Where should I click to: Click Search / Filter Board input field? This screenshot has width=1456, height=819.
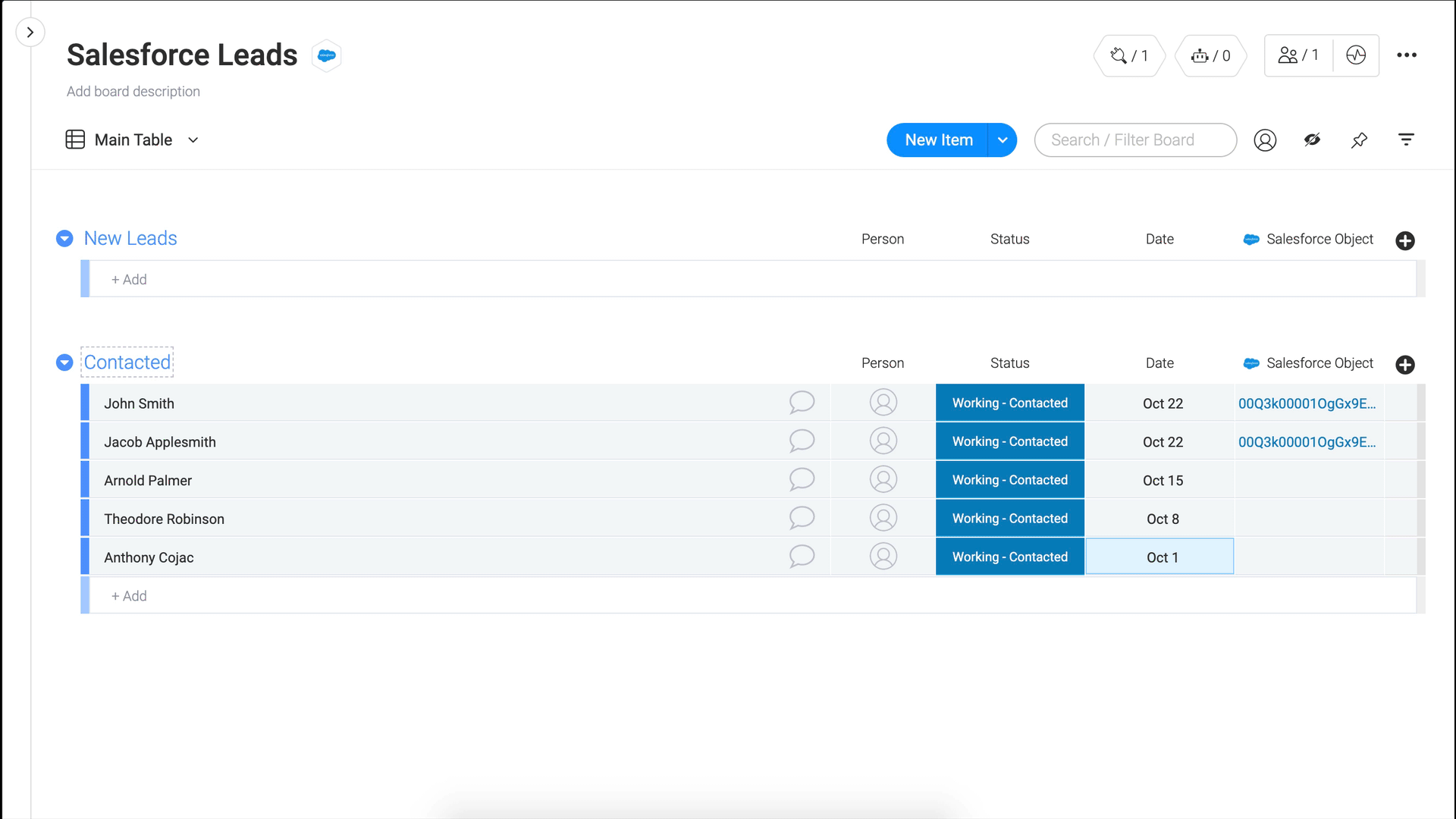point(1136,140)
